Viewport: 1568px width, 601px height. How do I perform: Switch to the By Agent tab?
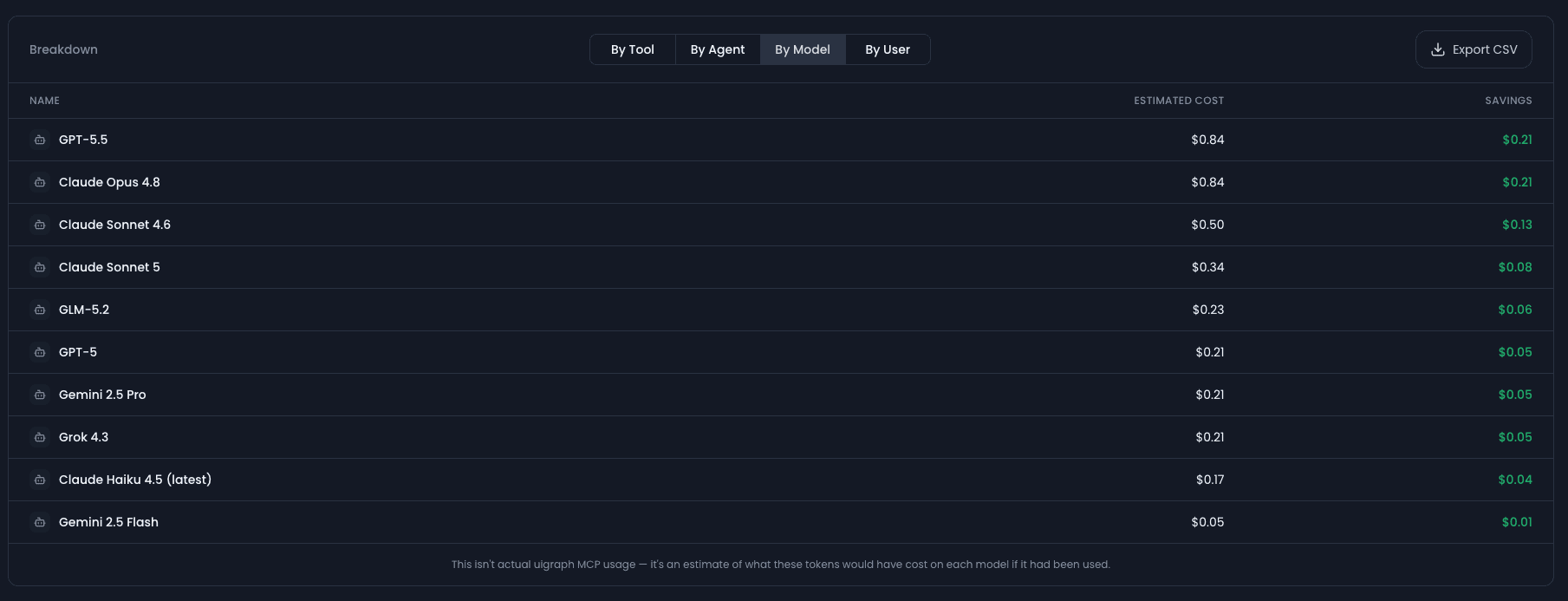(718, 49)
